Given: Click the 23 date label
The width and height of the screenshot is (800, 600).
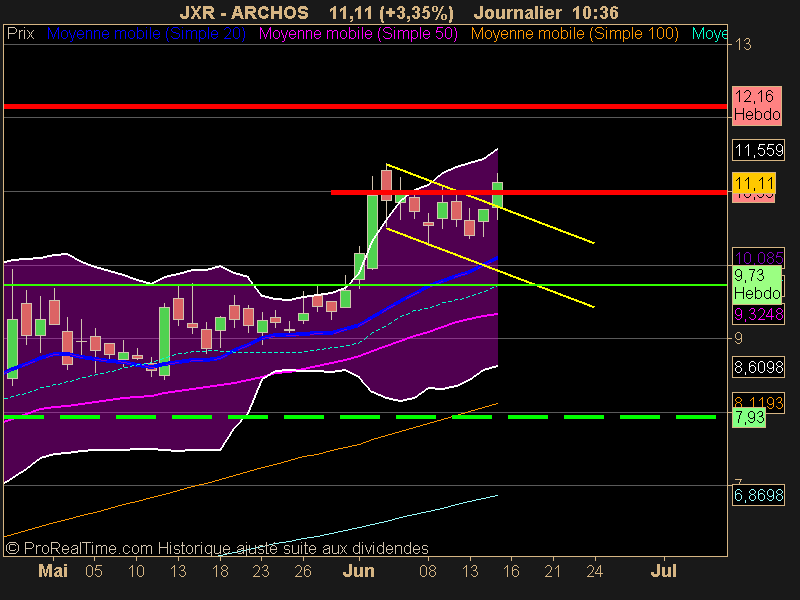Looking at the screenshot, I should 261,571.
